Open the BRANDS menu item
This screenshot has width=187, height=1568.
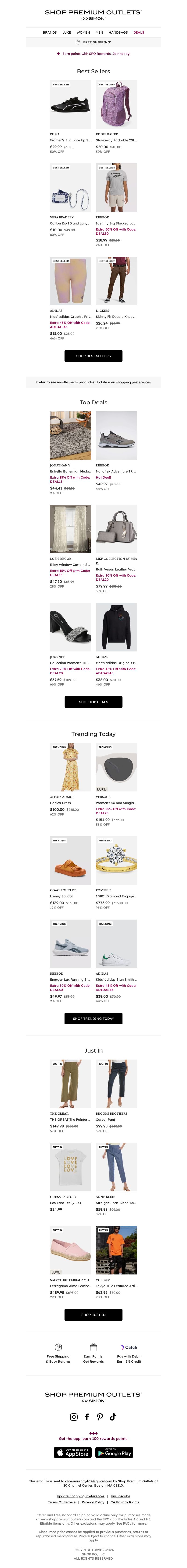tap(50, 32)
